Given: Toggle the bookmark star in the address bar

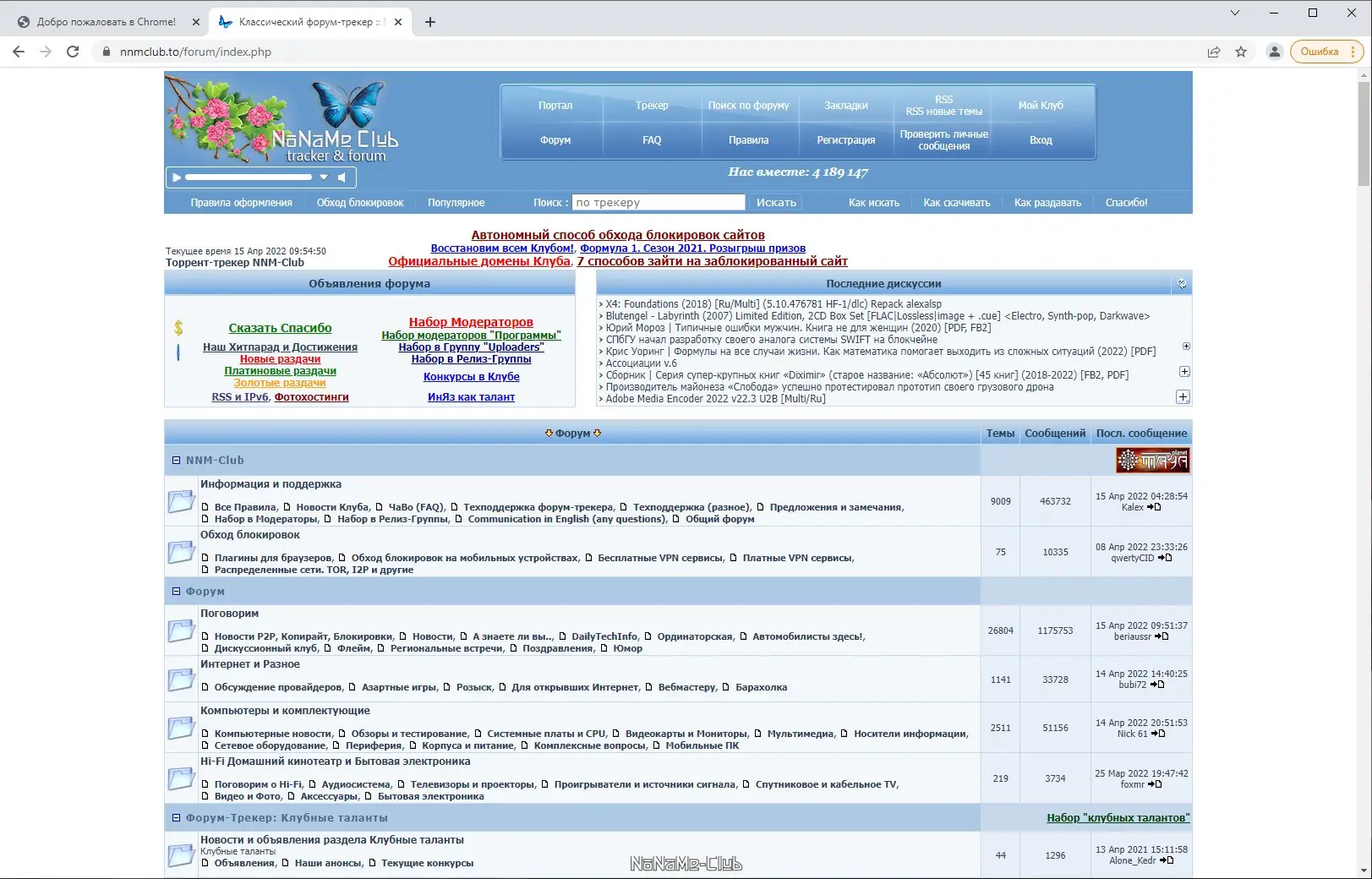Looking at the screenshot, I should (1241, 52).
